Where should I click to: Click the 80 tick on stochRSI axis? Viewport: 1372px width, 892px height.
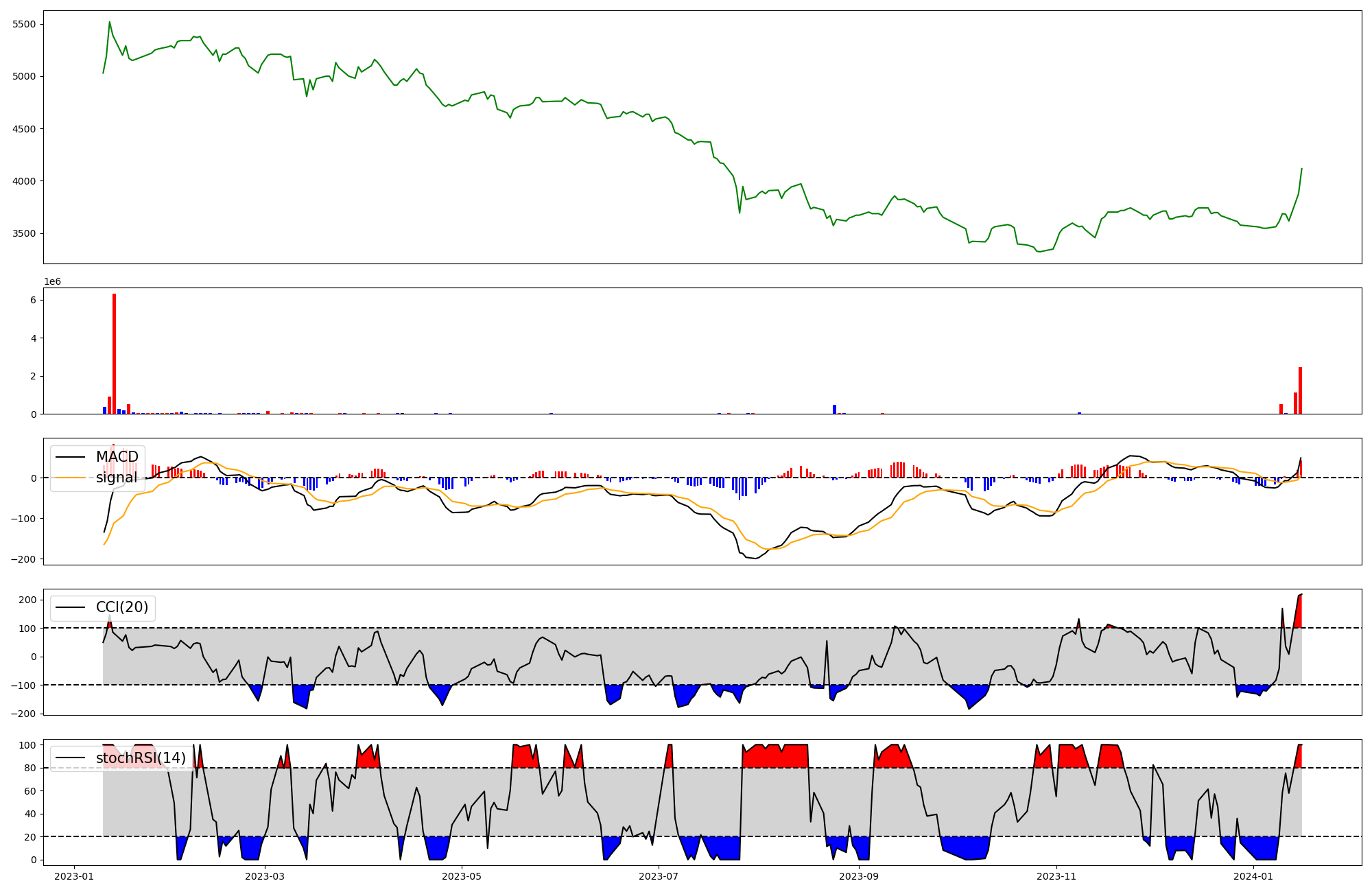(x=29, y=768)
